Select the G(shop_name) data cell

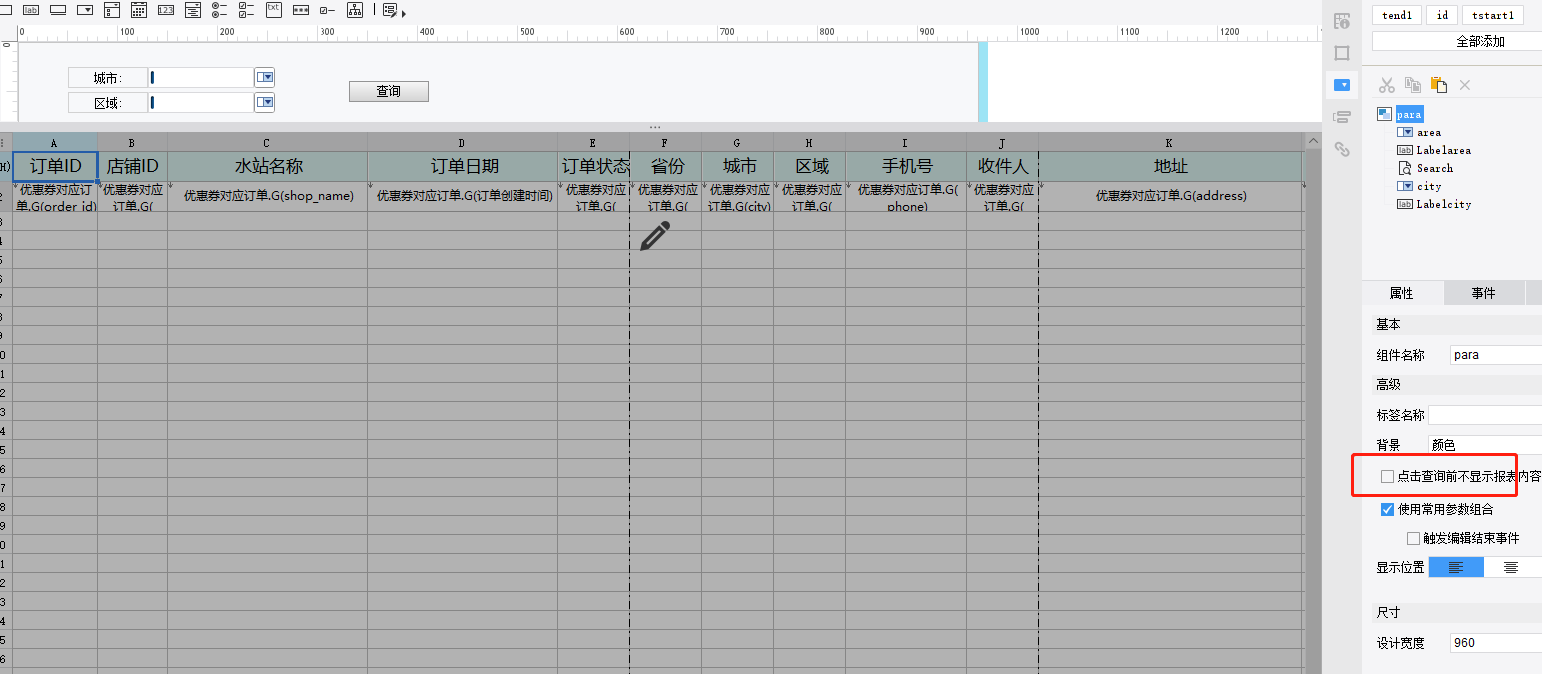tap(268, 196)
